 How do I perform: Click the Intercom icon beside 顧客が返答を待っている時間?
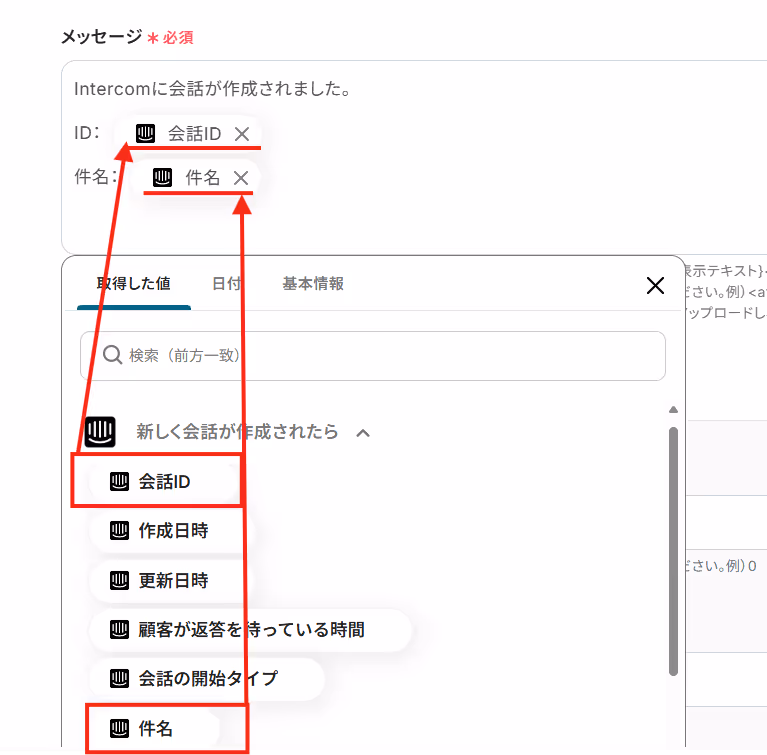pos(119,629)
